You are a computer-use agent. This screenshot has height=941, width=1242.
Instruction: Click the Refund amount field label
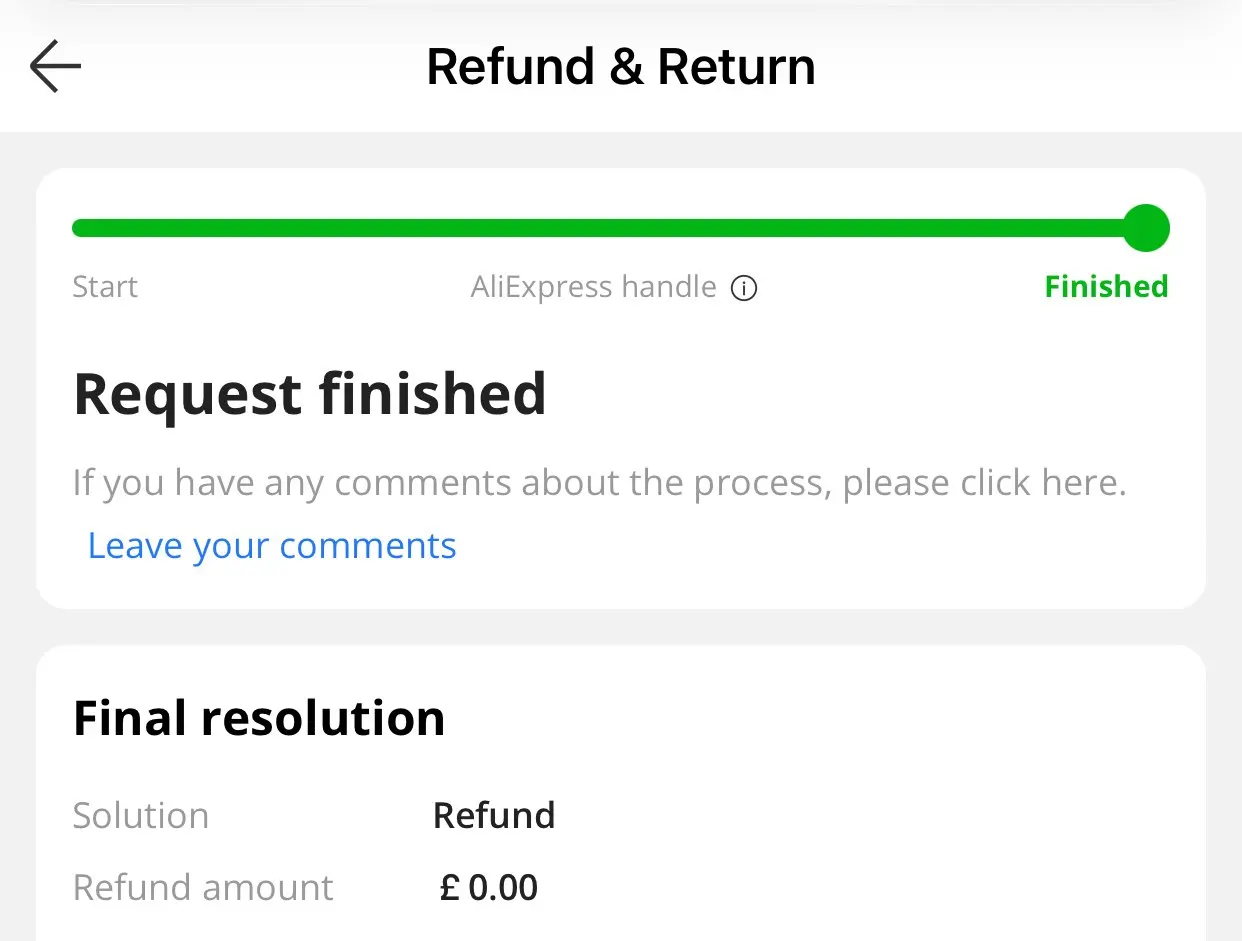click(x=203, y=888)
